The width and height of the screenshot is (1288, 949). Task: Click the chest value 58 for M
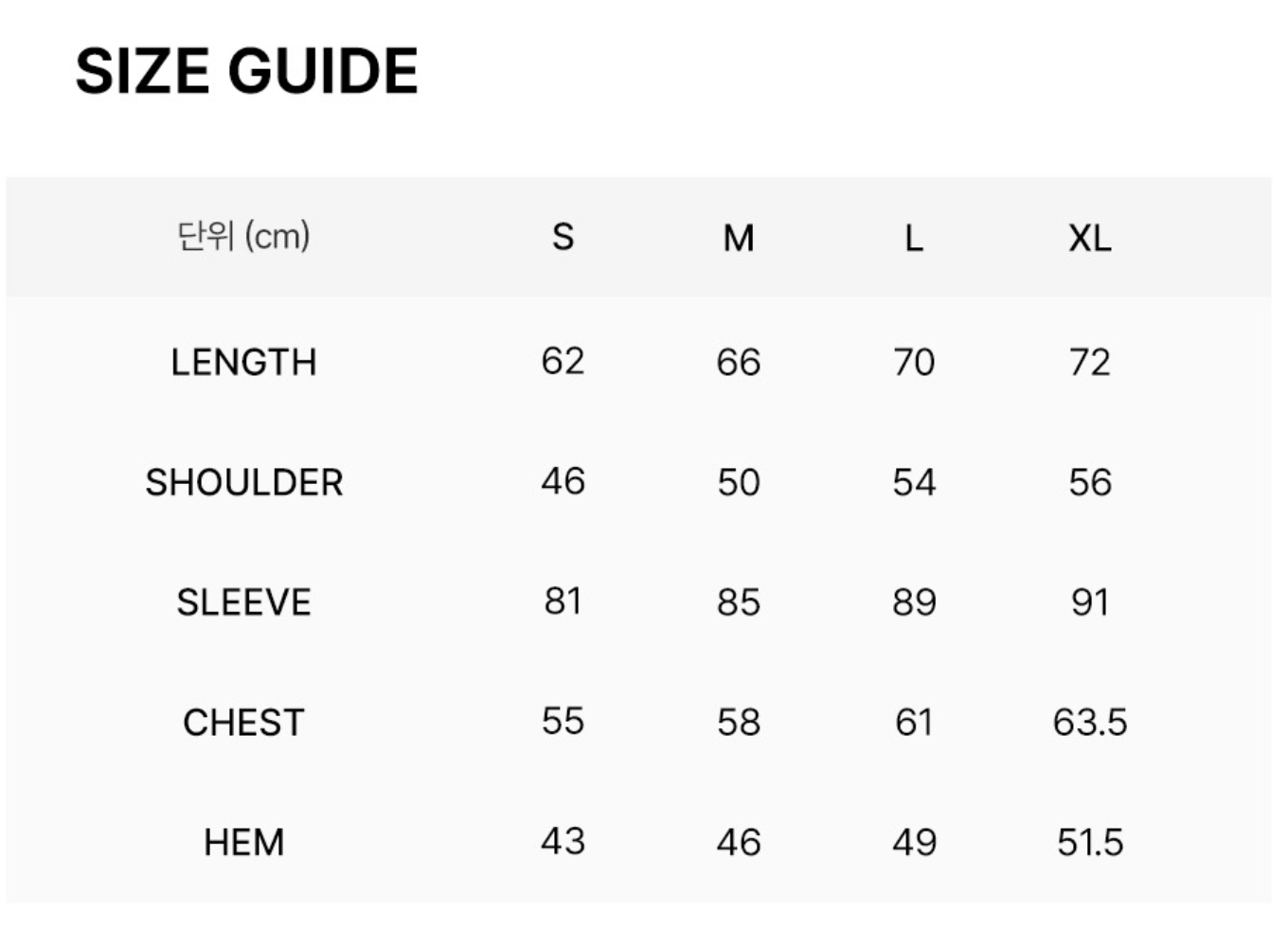tap(739, 723)
